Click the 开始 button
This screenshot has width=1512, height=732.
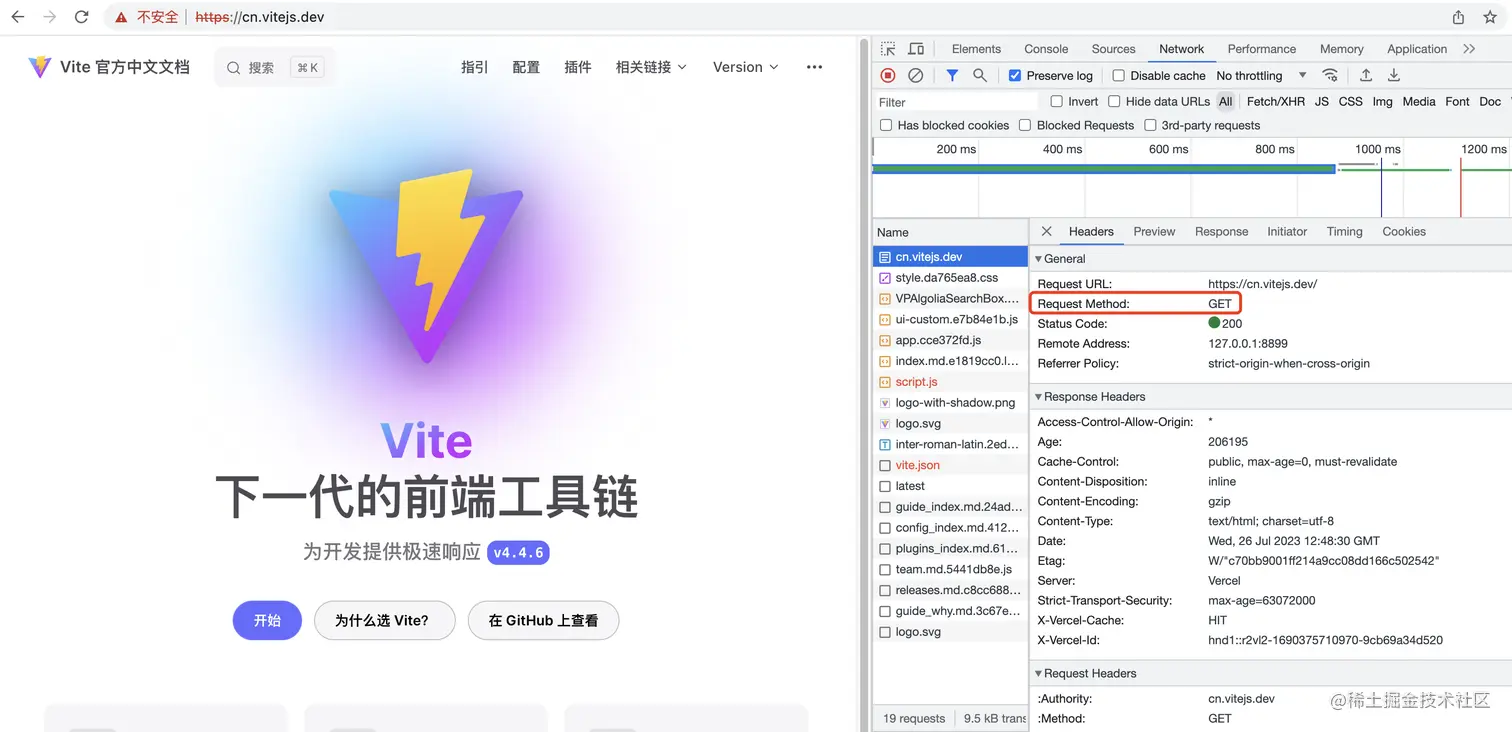(x=267, y=620)
